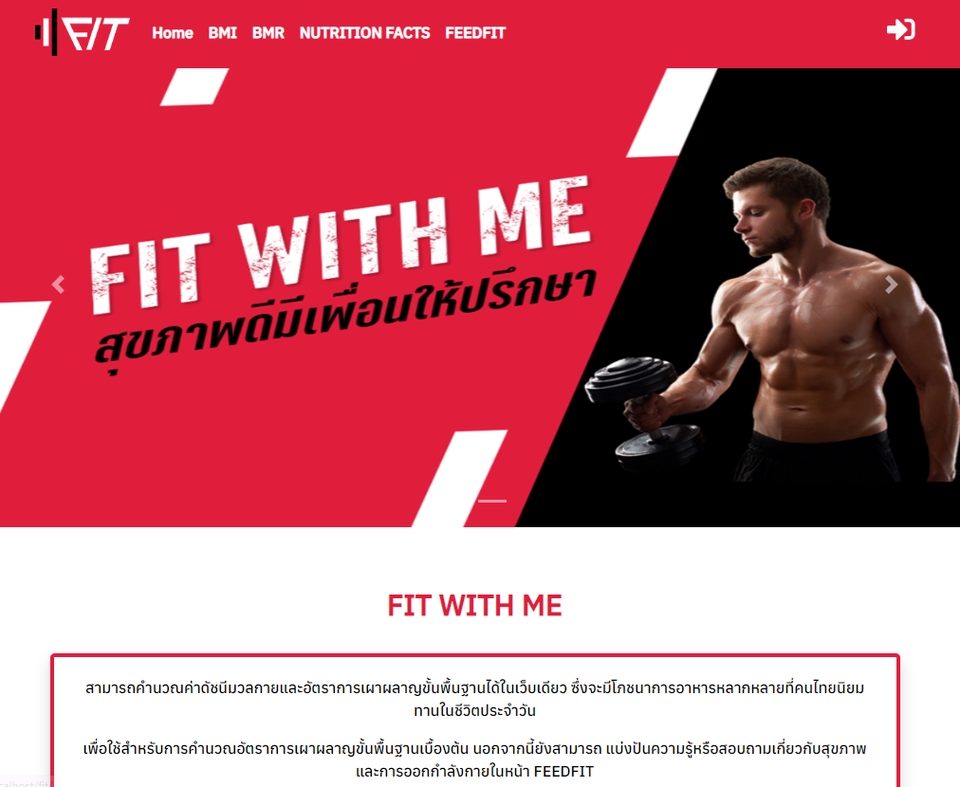Screen dimensions: 960x787
Task: Advance to next carousel slide
Action: [x=891, y=285]
